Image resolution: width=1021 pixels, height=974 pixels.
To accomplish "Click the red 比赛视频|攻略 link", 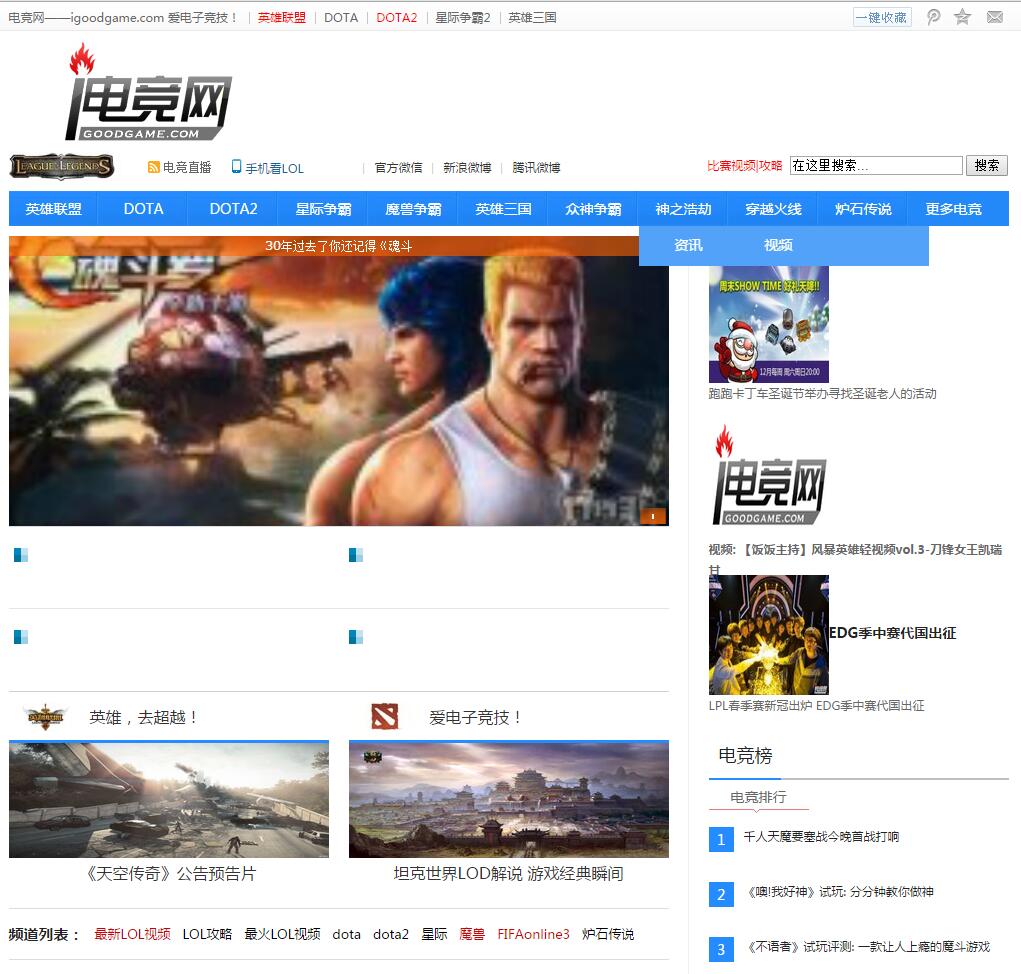I will [x=744, y=165].
